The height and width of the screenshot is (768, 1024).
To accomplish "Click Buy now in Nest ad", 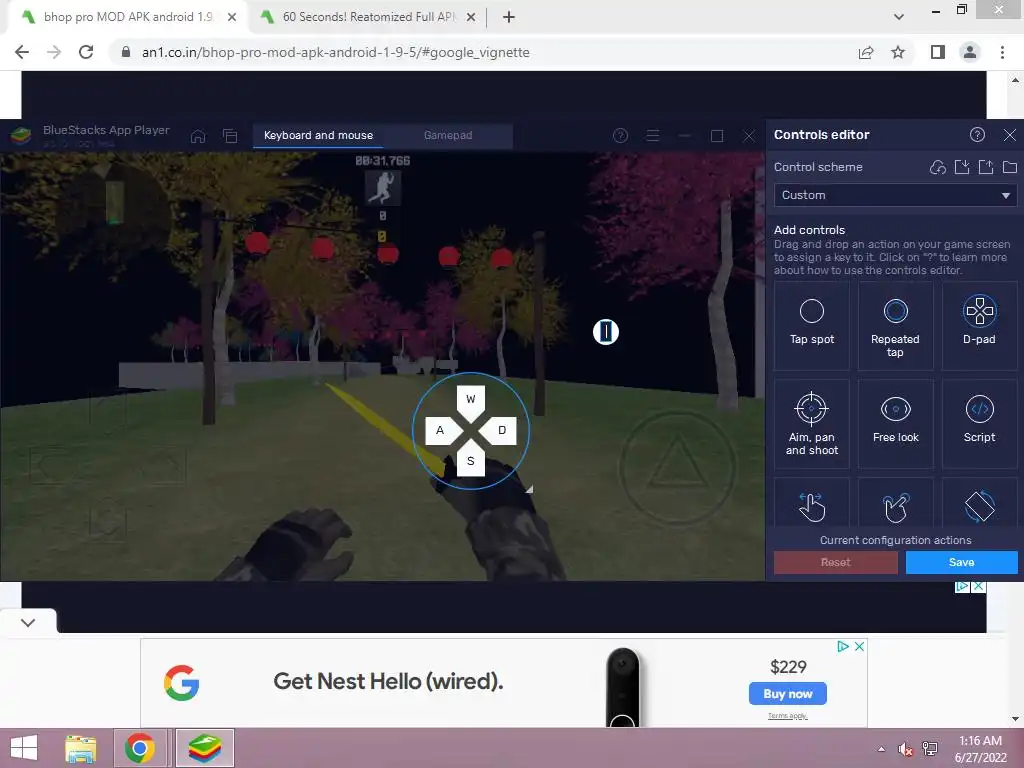I will tap(788, 694).
